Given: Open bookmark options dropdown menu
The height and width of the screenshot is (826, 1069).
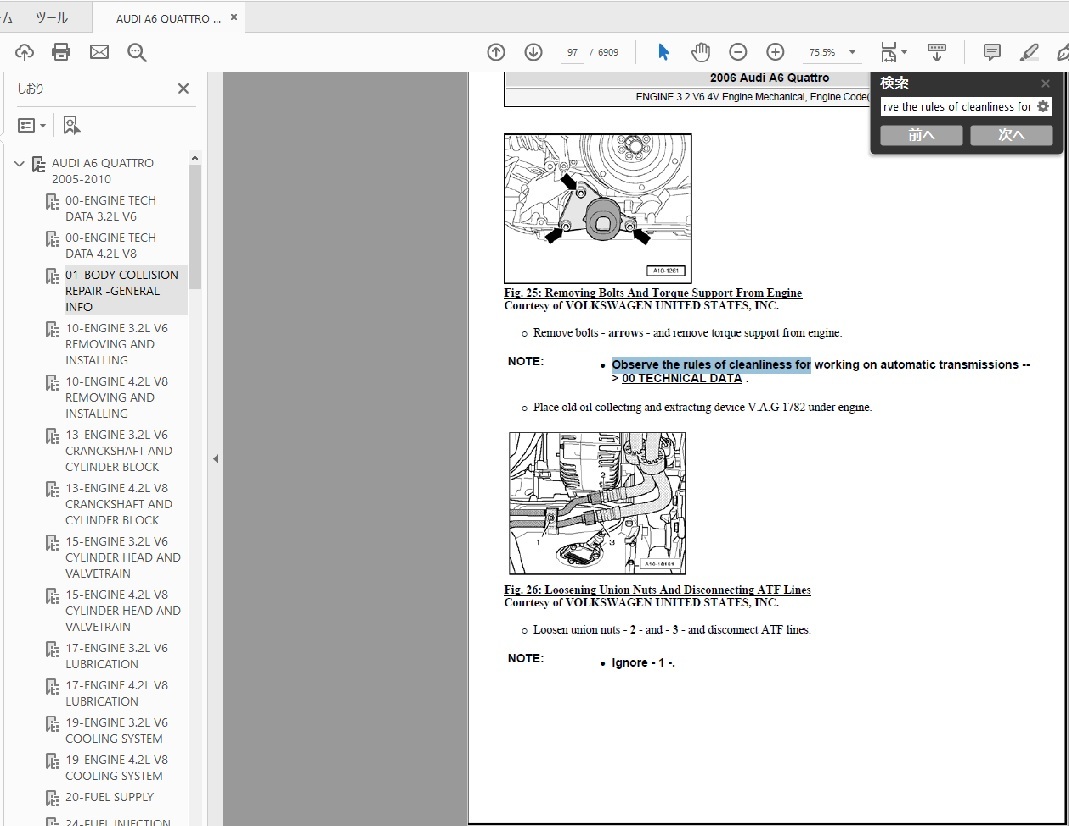Looking at the screenshot, I should [x=31, y=125].
